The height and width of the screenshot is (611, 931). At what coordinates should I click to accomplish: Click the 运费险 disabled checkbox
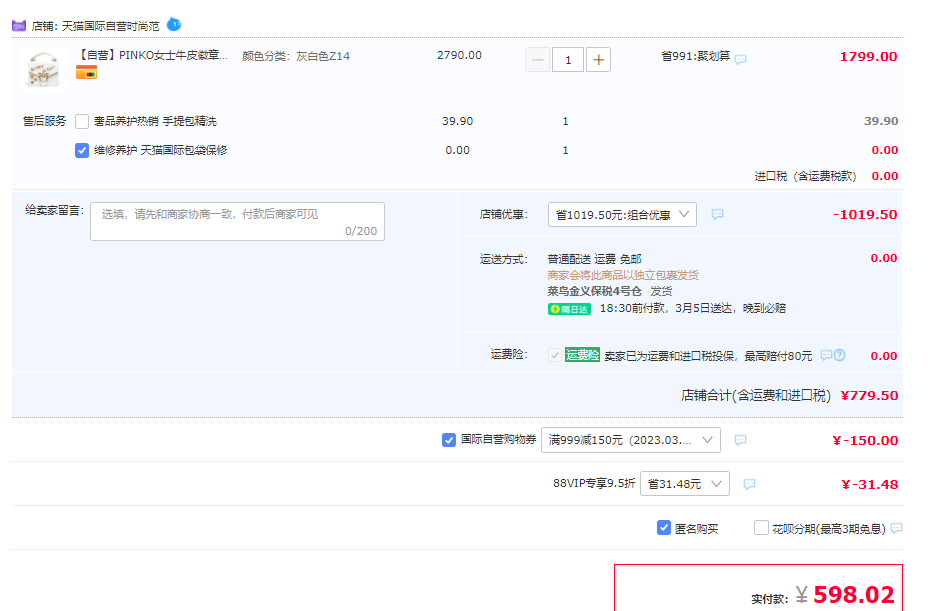pos(555,355)
